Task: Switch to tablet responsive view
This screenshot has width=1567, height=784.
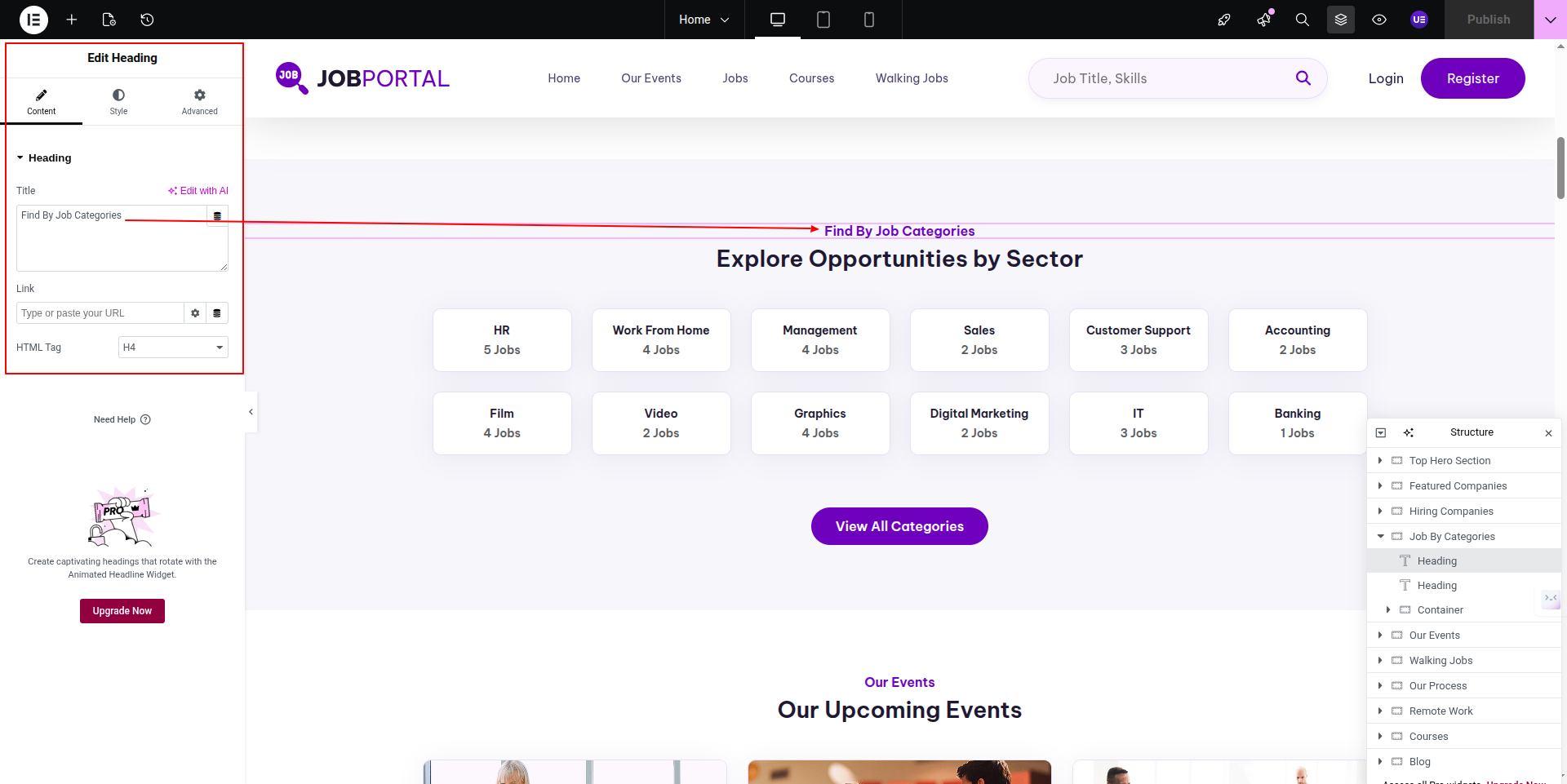Action: pos(823,20)
